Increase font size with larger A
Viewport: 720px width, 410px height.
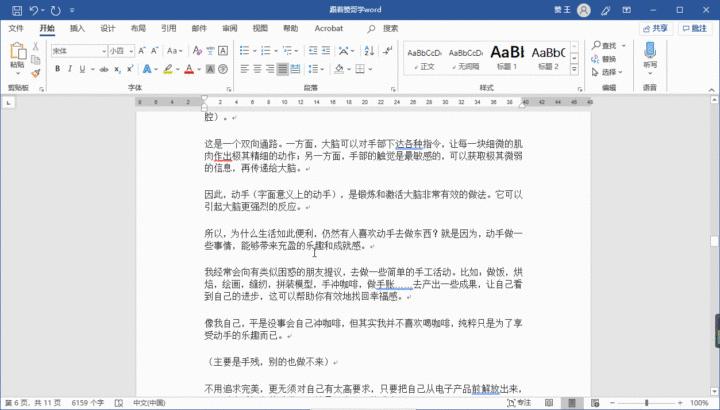(142, 51)
